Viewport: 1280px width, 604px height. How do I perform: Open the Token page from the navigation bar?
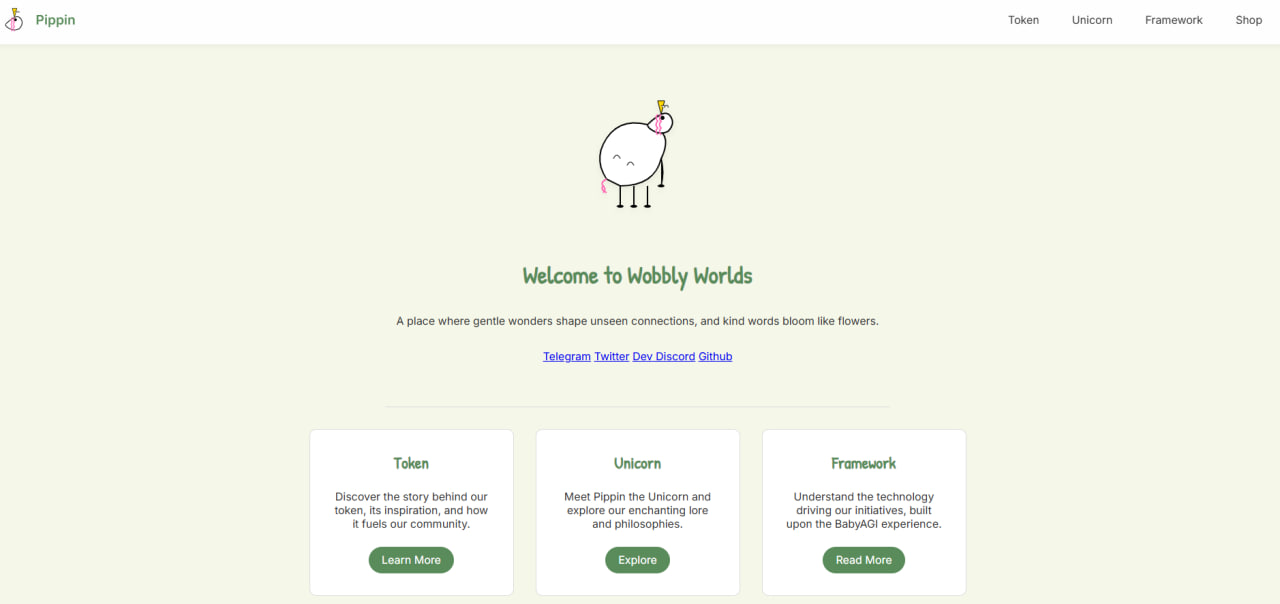1023,19
